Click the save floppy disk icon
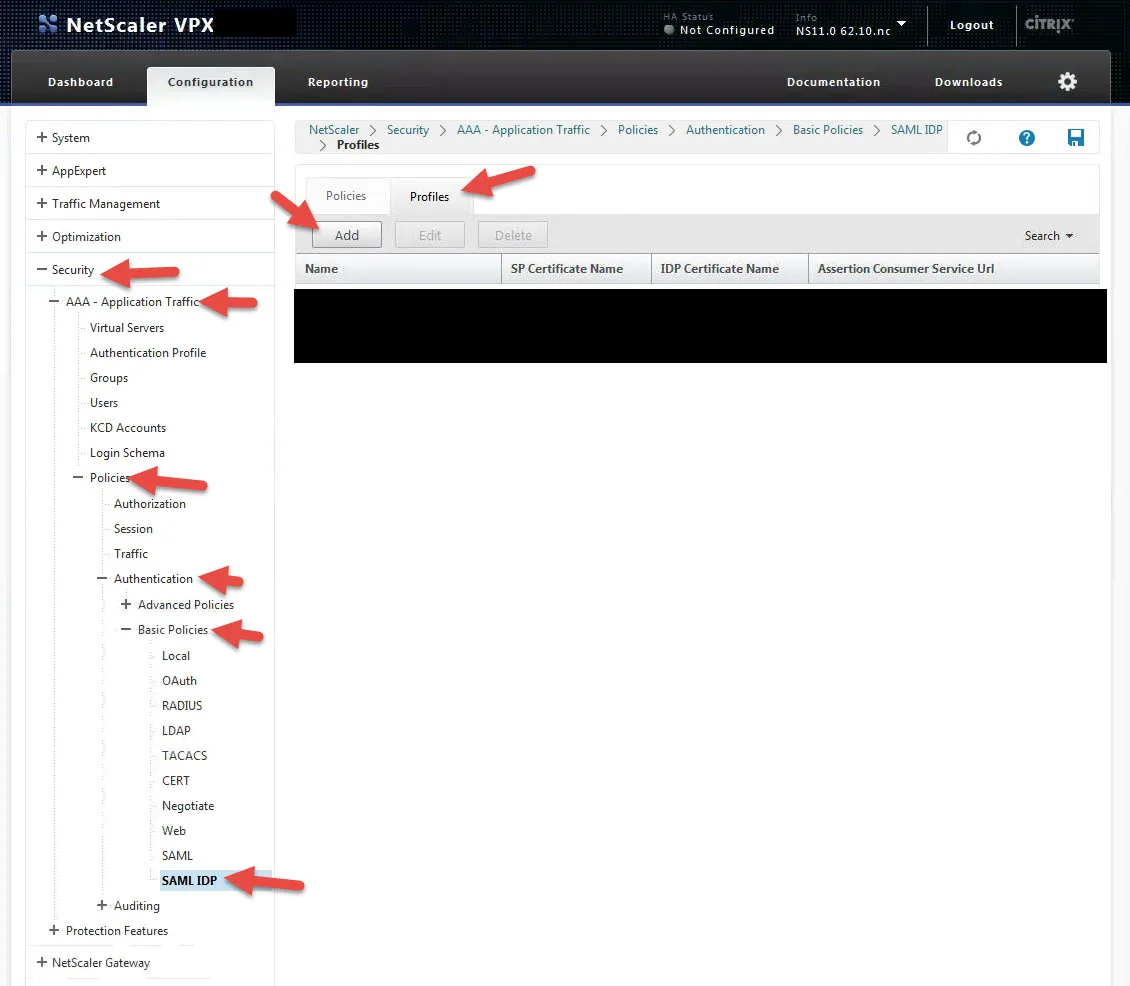Image resolution: width=1130 pixels, height=986 pixels. click(x=1075, y=138)
